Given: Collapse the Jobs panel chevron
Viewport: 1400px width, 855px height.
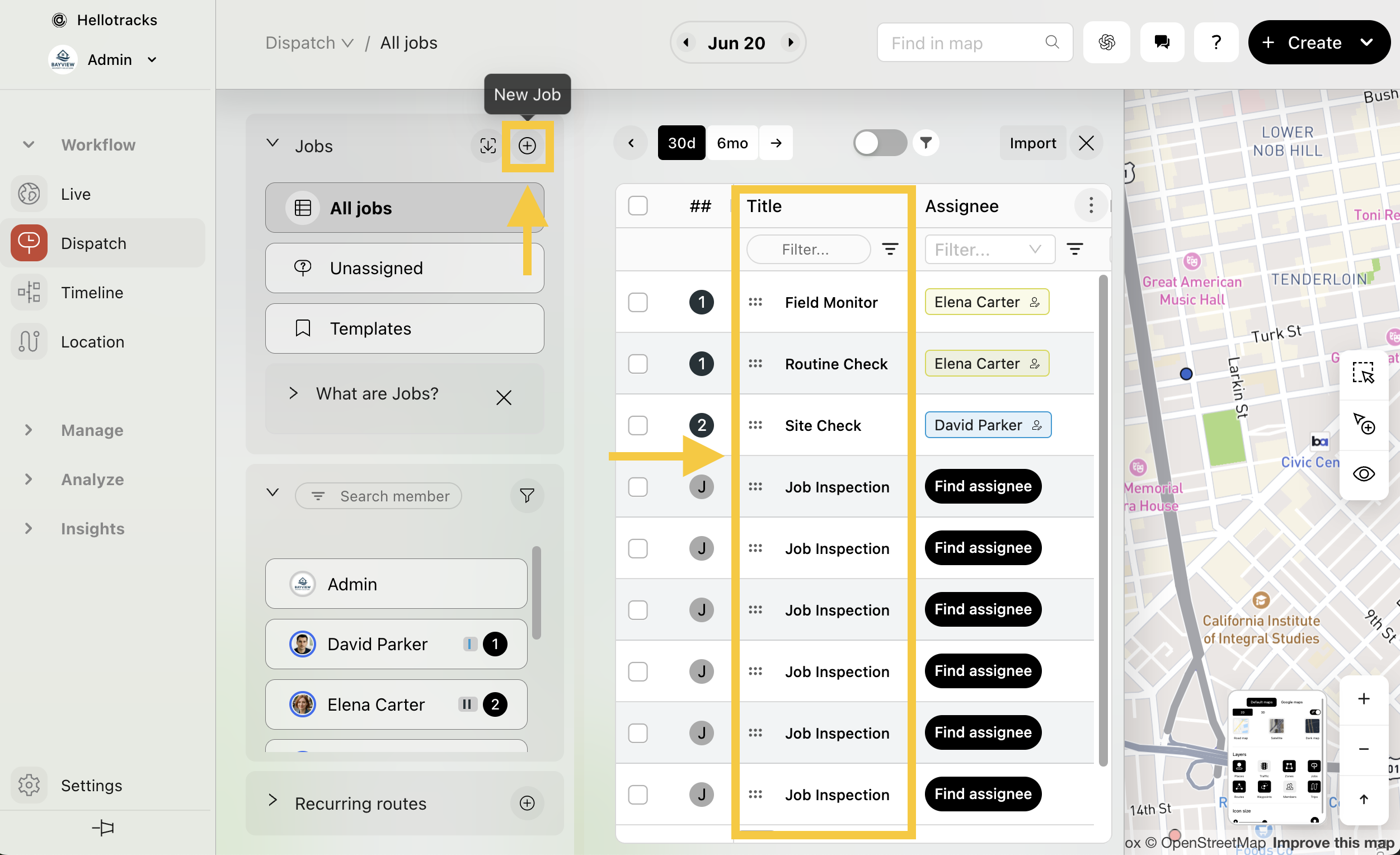Looking at the screenshot, I should (273, 143).
